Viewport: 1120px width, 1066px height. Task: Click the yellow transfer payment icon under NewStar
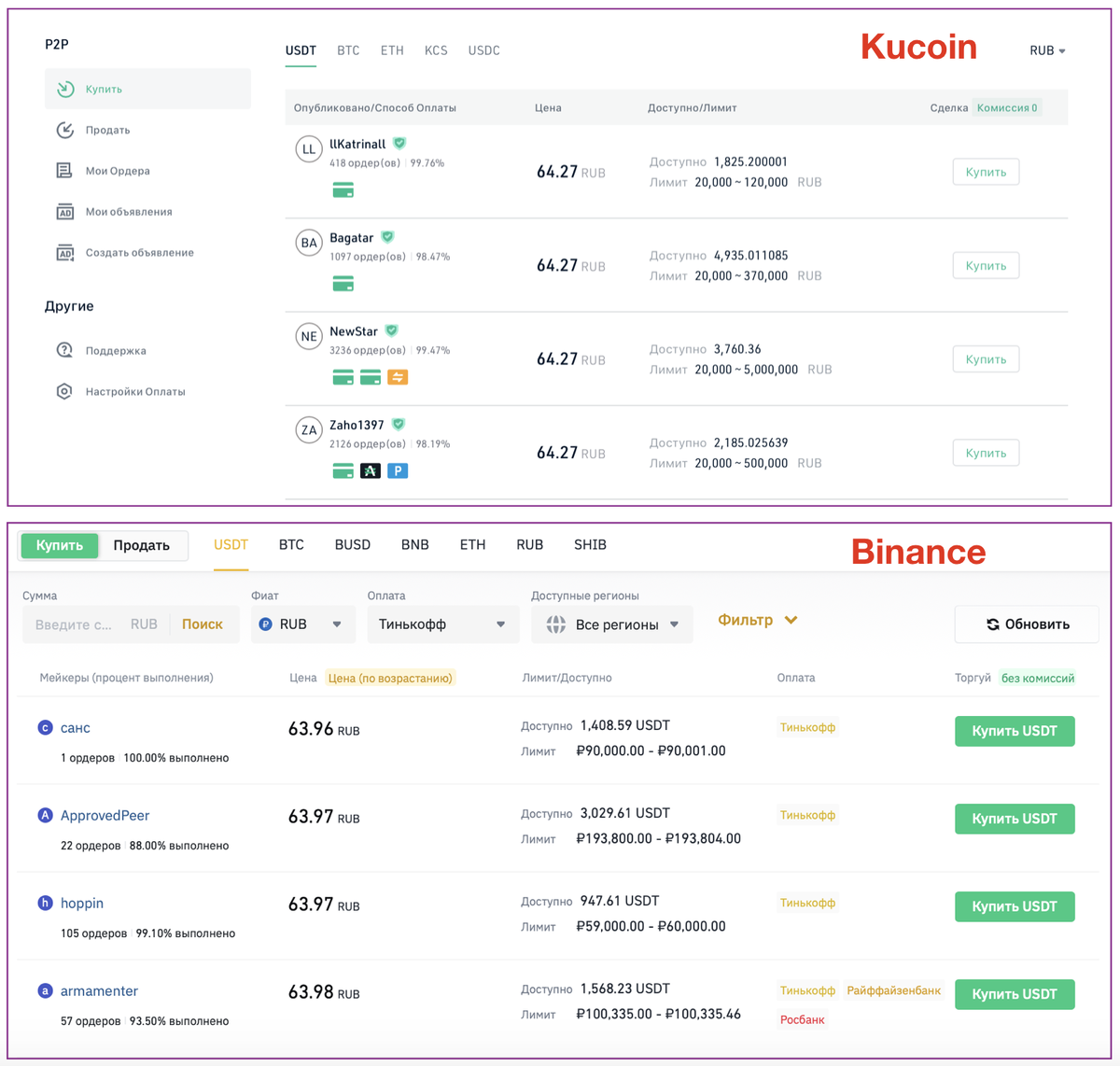point(398,377)
